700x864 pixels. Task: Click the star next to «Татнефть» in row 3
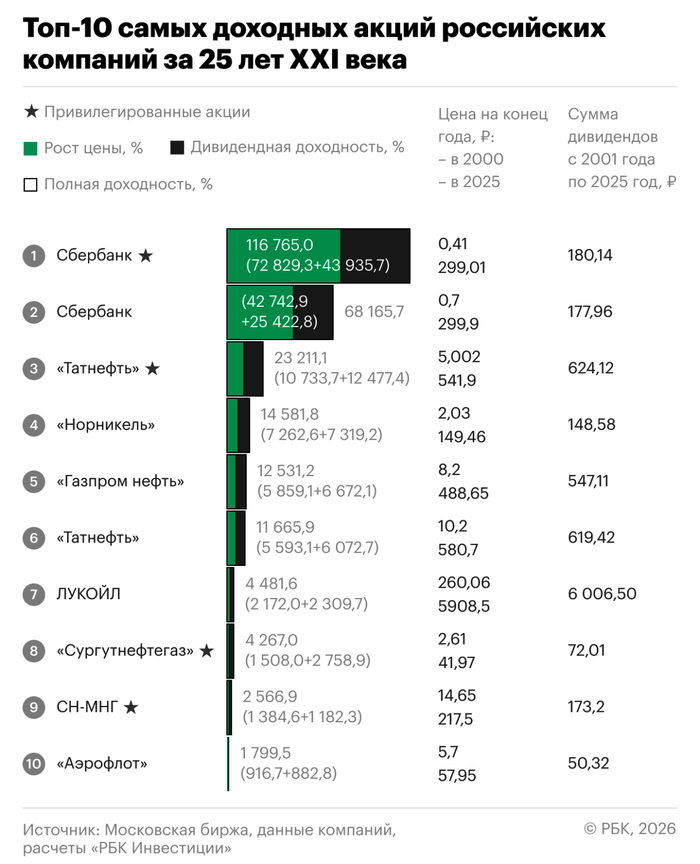pyautogui.click(x=153, y=369)
